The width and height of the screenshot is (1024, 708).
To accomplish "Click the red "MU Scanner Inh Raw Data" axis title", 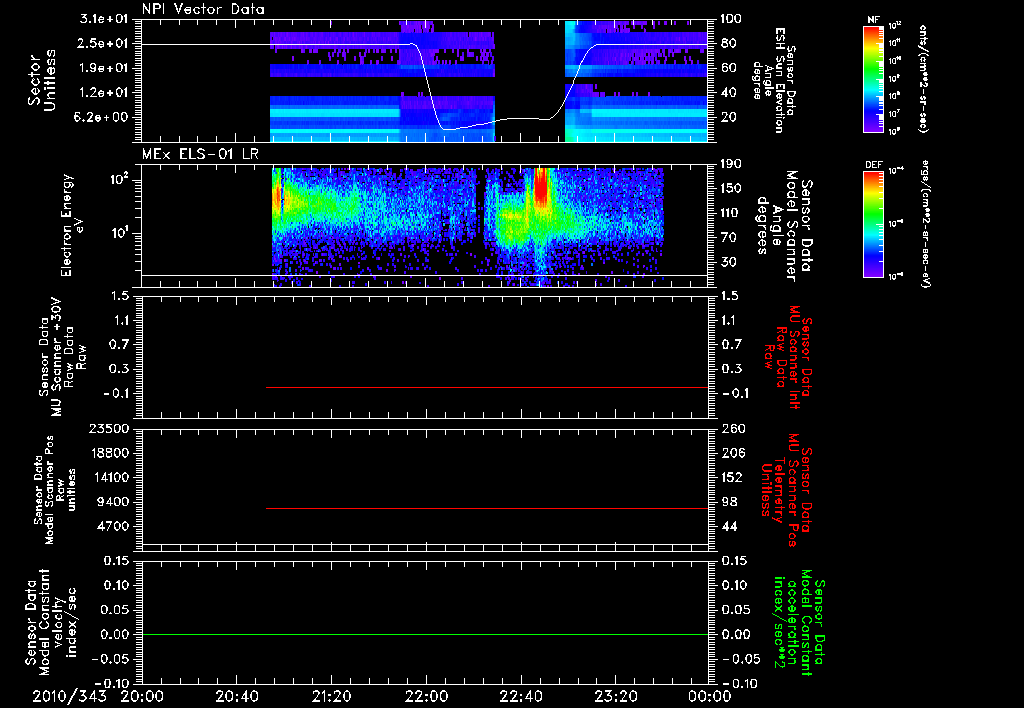I will tap(788, 357).
